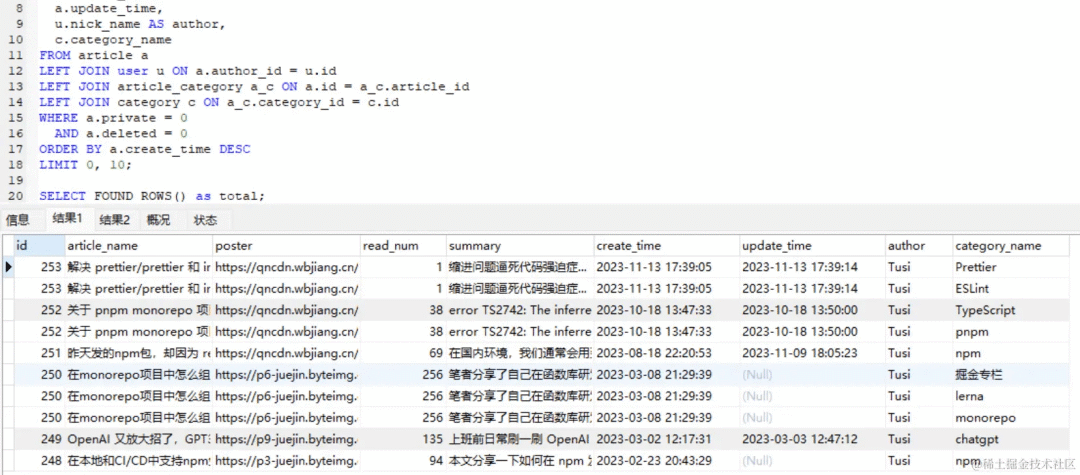The height and width of the screenshot is (475, 1080).
Task: Click the summary starting 上班前日常刷一刷 OpenAI
Action: [x=520, y=439]
